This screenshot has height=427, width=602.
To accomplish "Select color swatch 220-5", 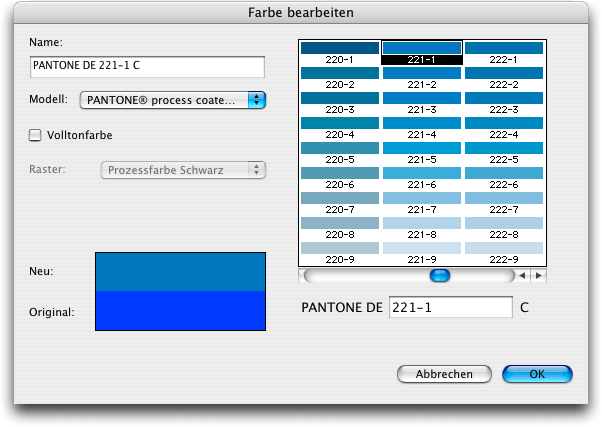I will pos(340,148).
